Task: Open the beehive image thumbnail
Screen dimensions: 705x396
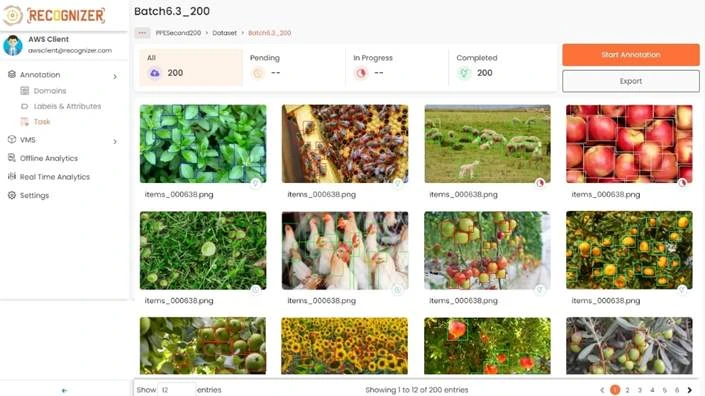Action: [x=345, y=144]
